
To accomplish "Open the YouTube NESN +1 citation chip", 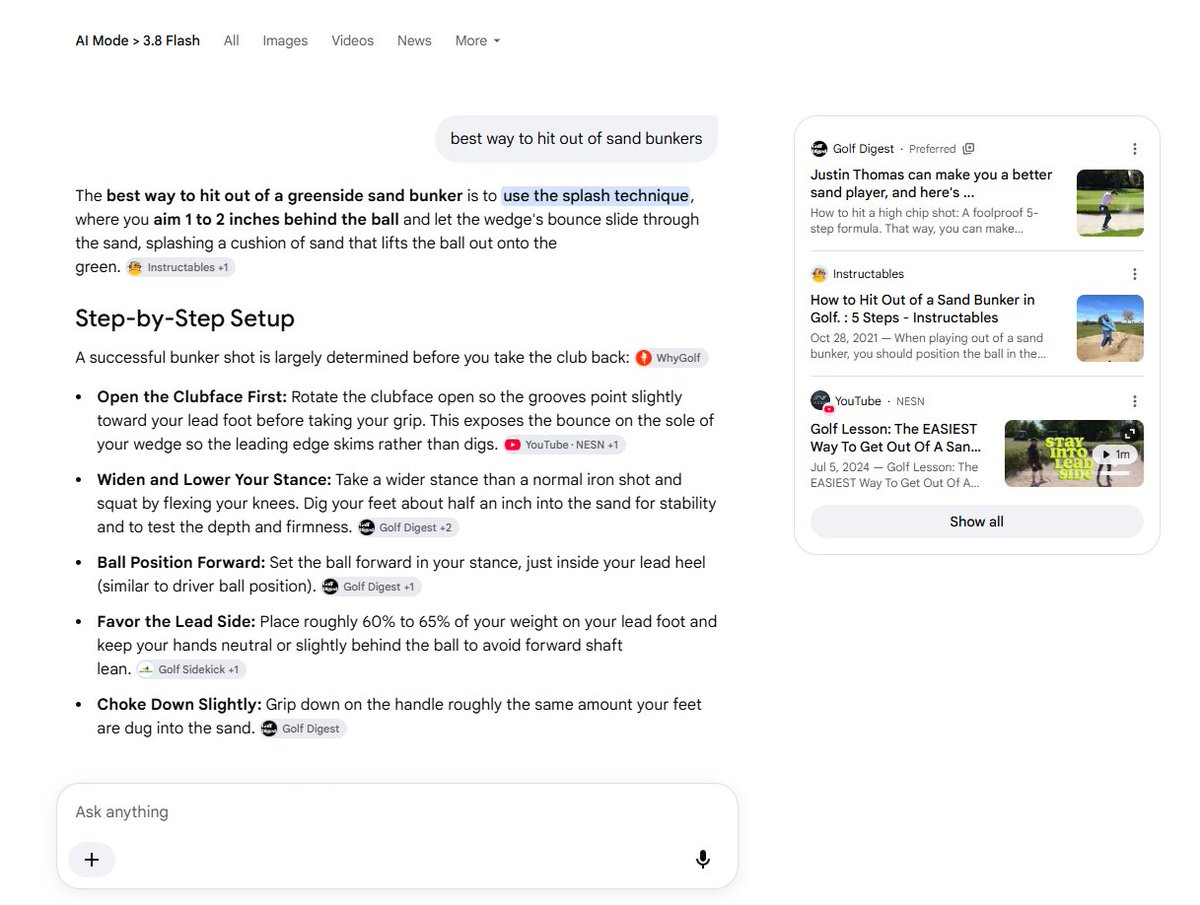I will (565, 444).
